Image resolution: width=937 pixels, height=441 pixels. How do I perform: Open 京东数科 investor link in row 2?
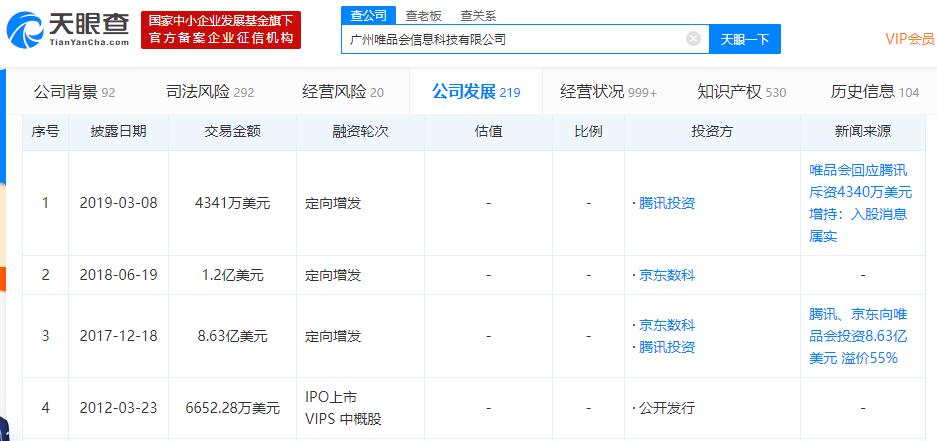pyautogui.click(x=666, y=274)
